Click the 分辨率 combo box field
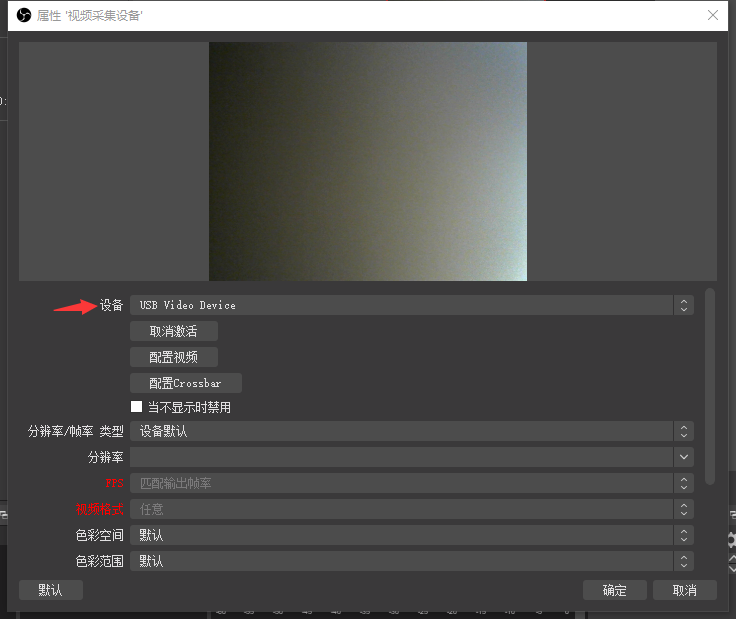Image resolution: width=736 pixels, height=619 pixels. point(400,457)
